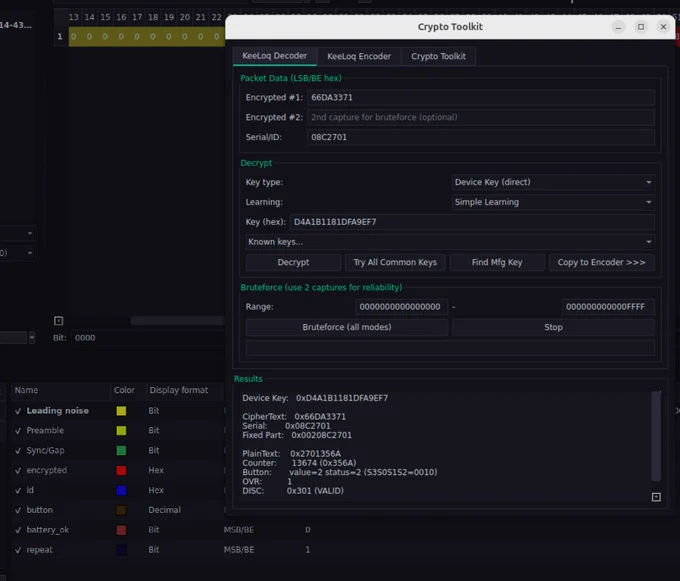Minimize the Crypto Toolkit window

click(x=618, y=27)
